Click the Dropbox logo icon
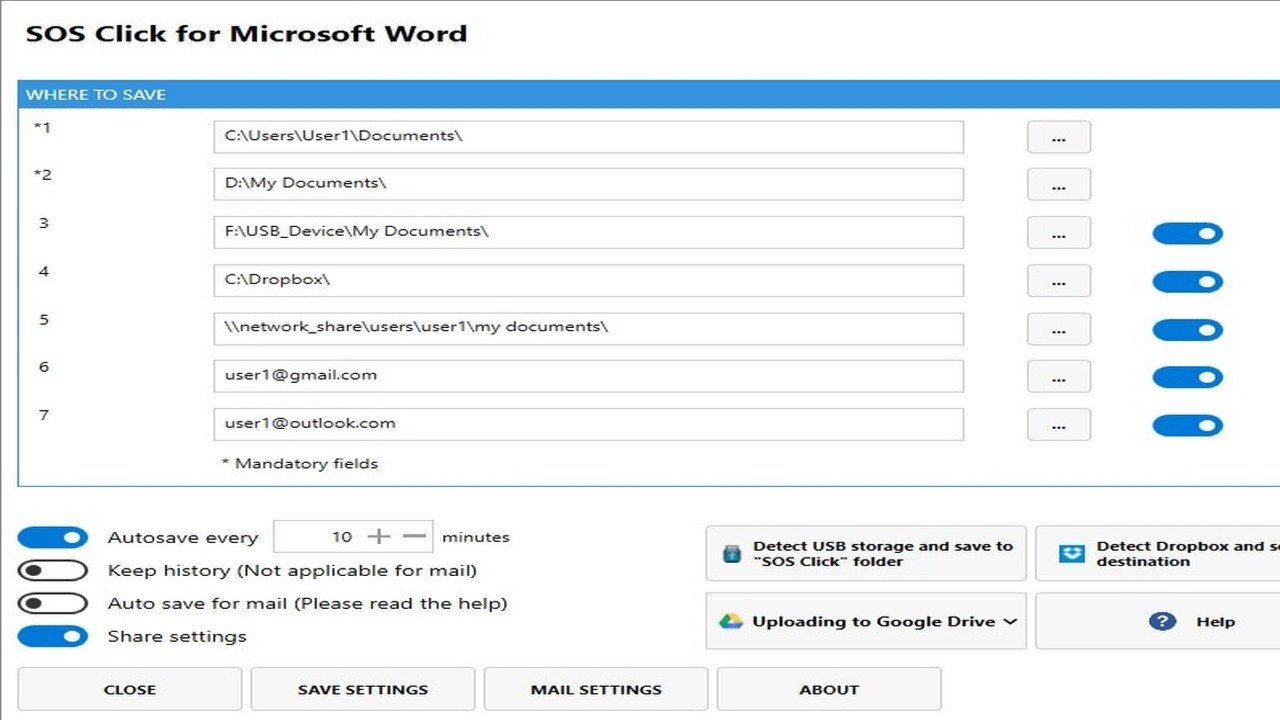The image size is (1280, 720). [x=1071, y=554]
